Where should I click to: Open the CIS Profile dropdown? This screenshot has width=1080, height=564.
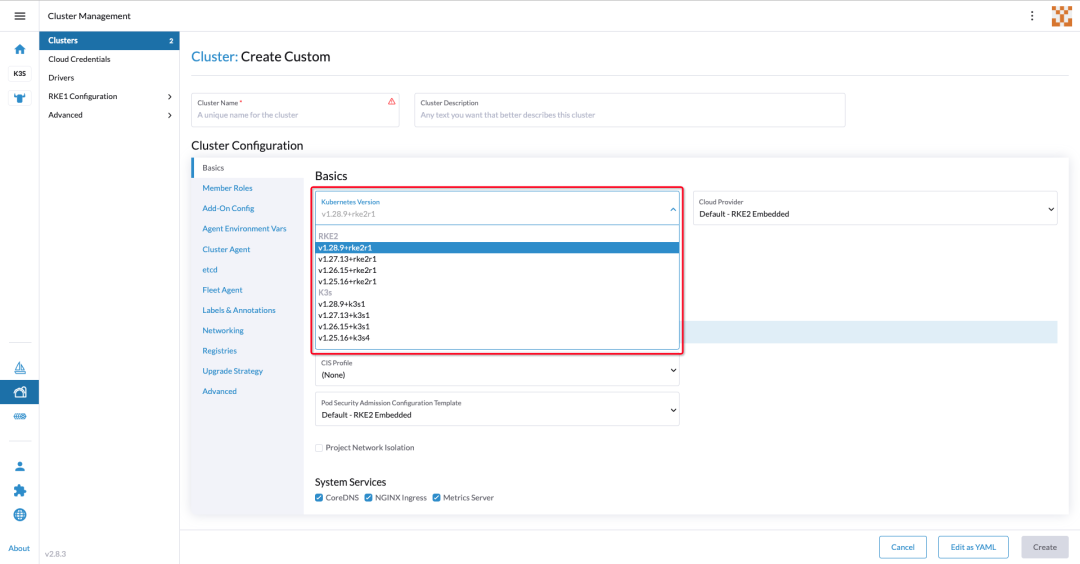(x=497, y=369)
